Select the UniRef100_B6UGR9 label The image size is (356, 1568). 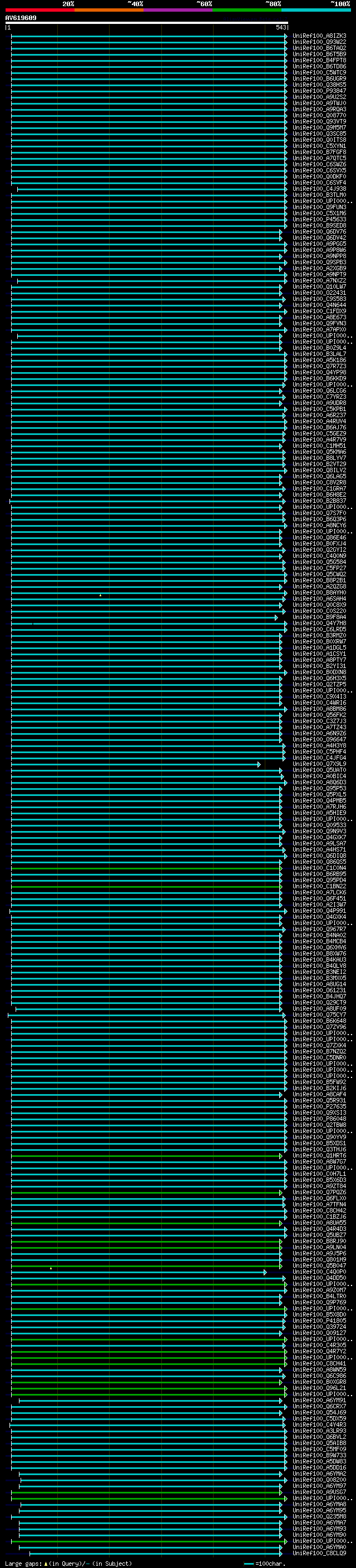click(x=319, y=78)
